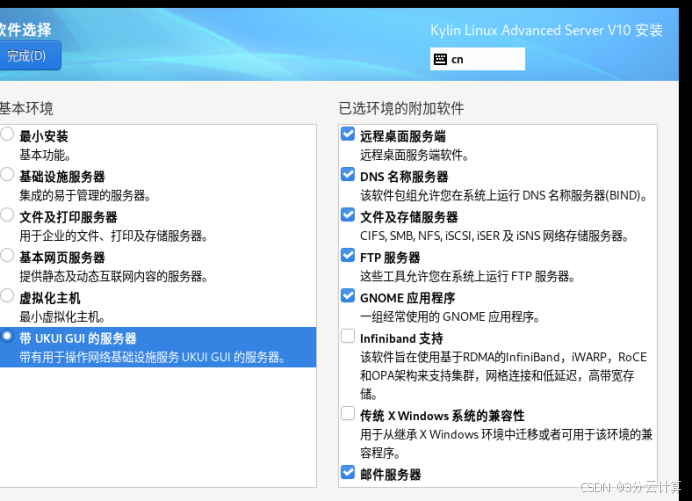Select the 文件及打印服务器 radio button
The height and width of the screenshot is (501, 692).
[x=7, y=215]
